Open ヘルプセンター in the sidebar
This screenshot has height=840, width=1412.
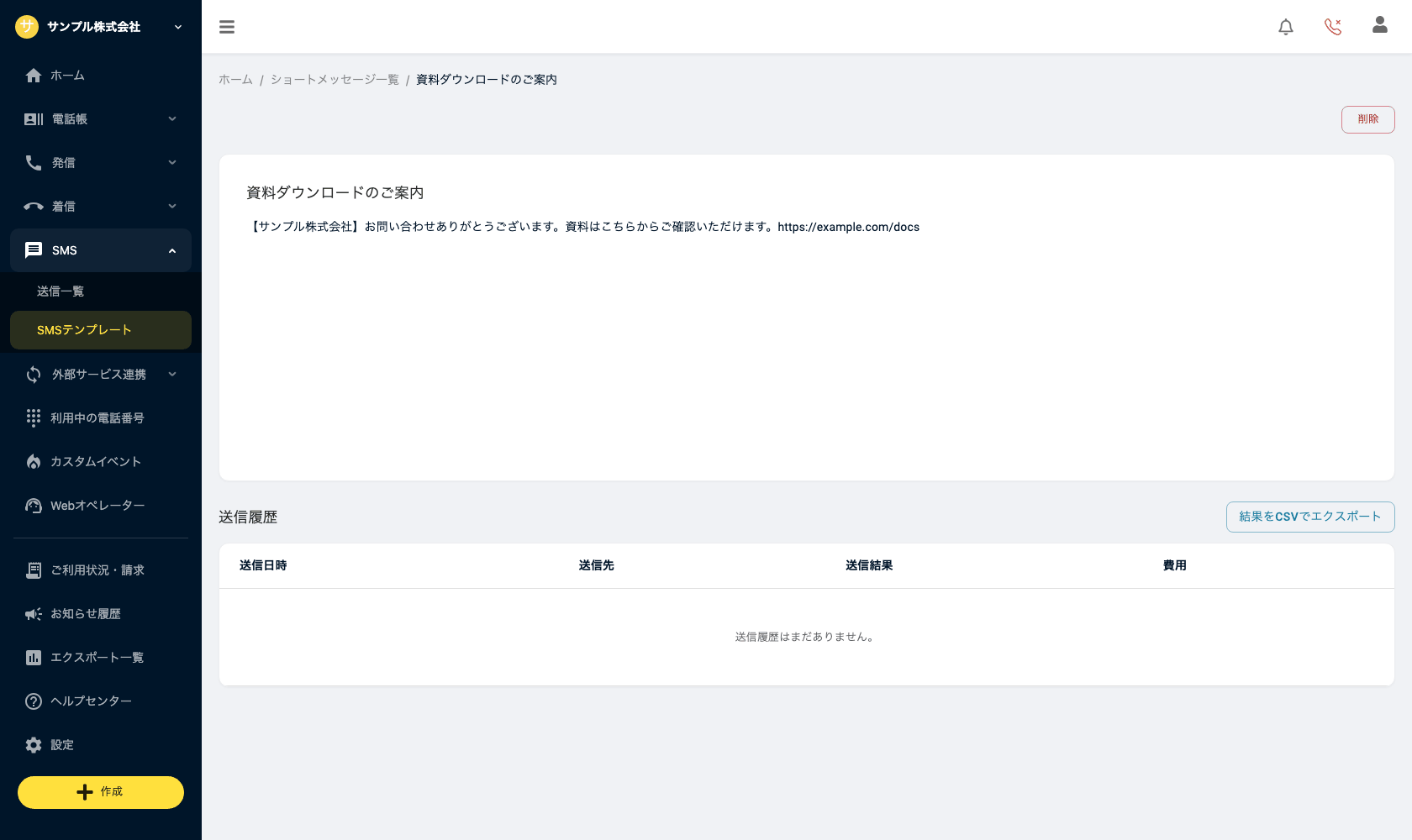pos(101,701)
